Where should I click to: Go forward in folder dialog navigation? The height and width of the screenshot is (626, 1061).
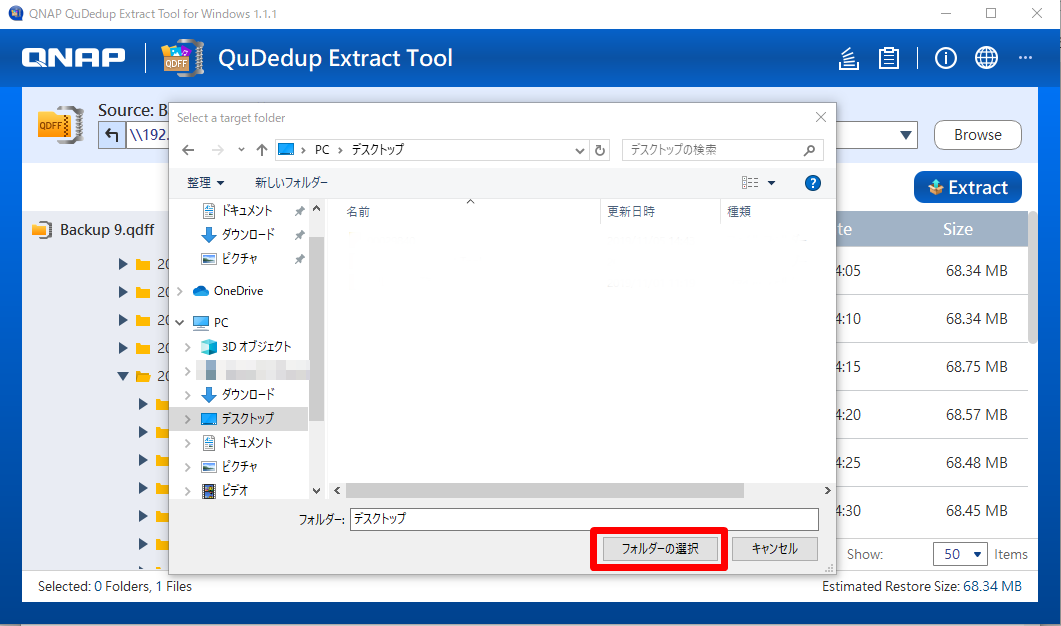click(217, 150)
